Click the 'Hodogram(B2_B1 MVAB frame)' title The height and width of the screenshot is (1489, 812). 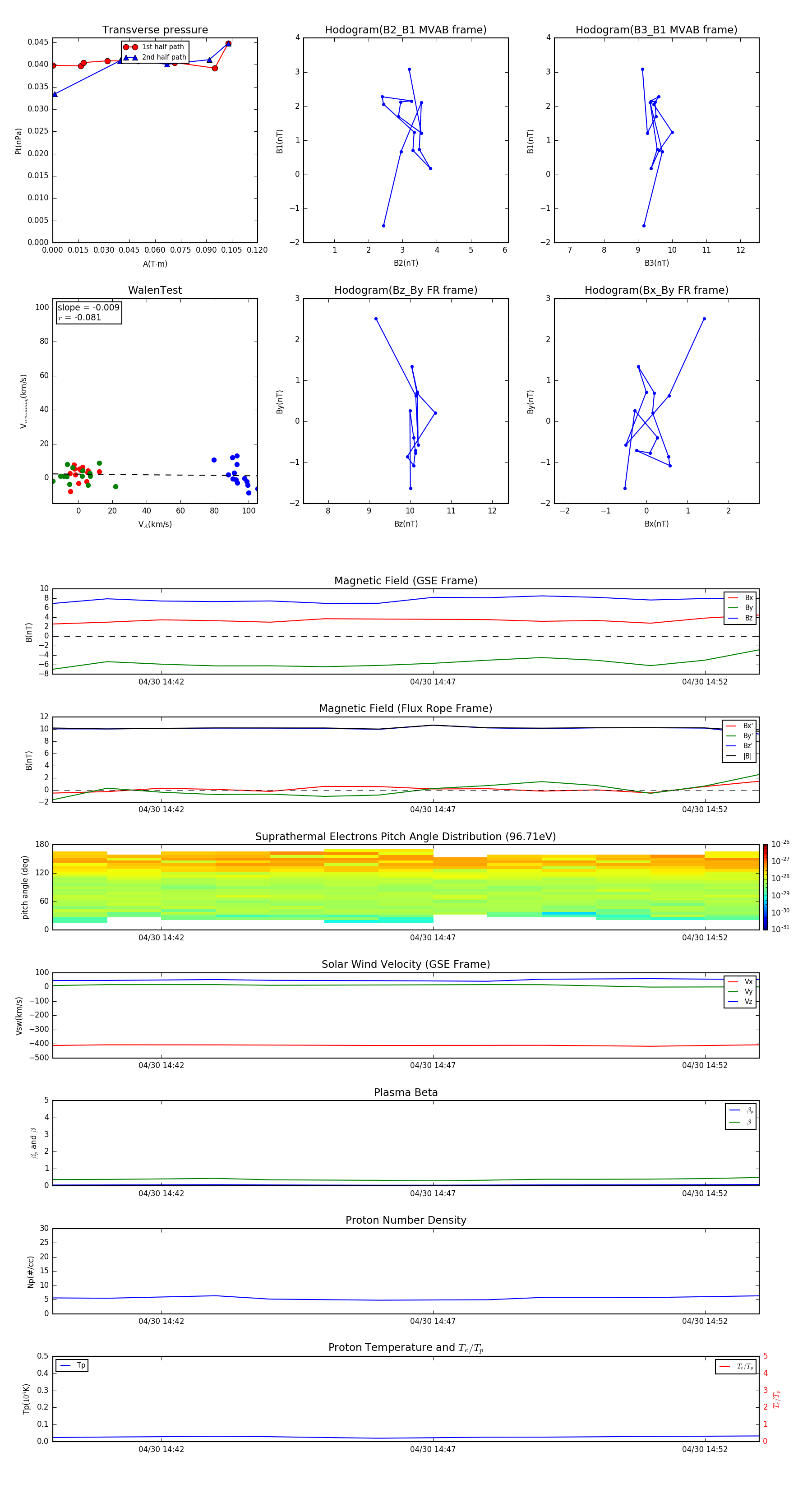point(406,30)
